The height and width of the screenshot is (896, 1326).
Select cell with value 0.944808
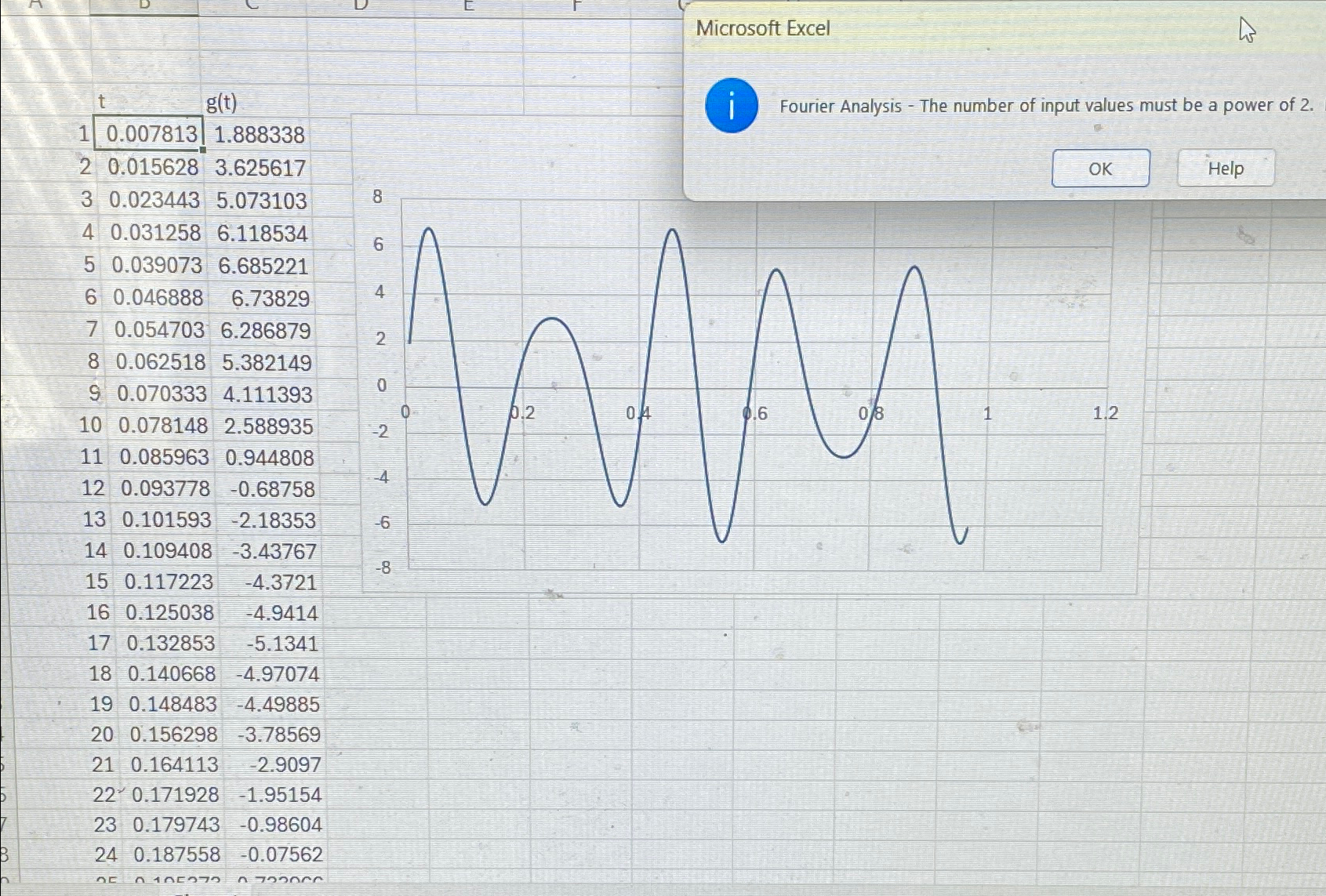269,457
